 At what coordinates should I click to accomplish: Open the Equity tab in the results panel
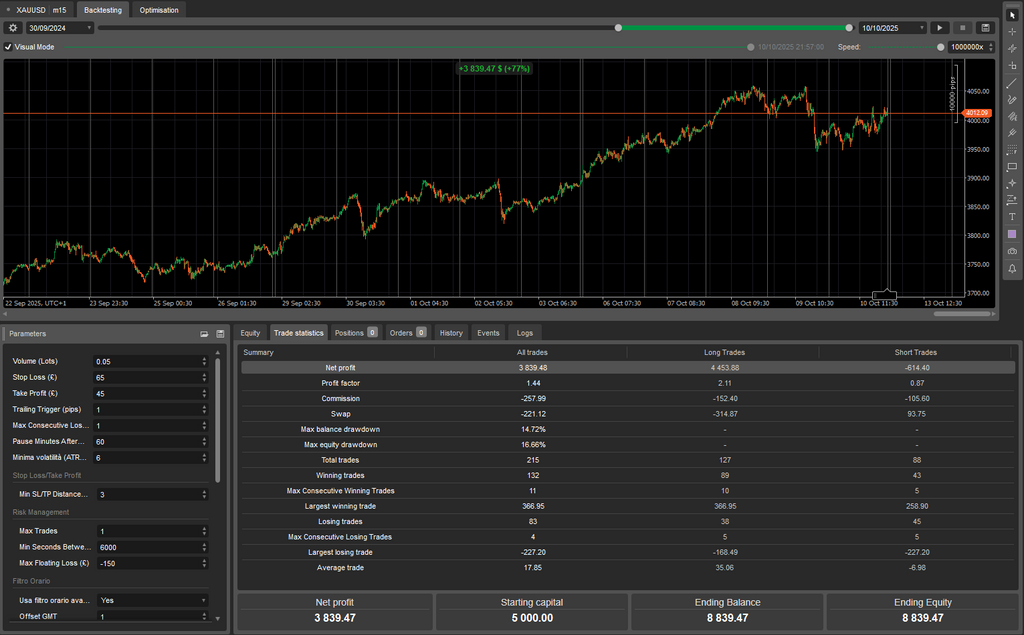pyautogui.click(x=252, y=332)
